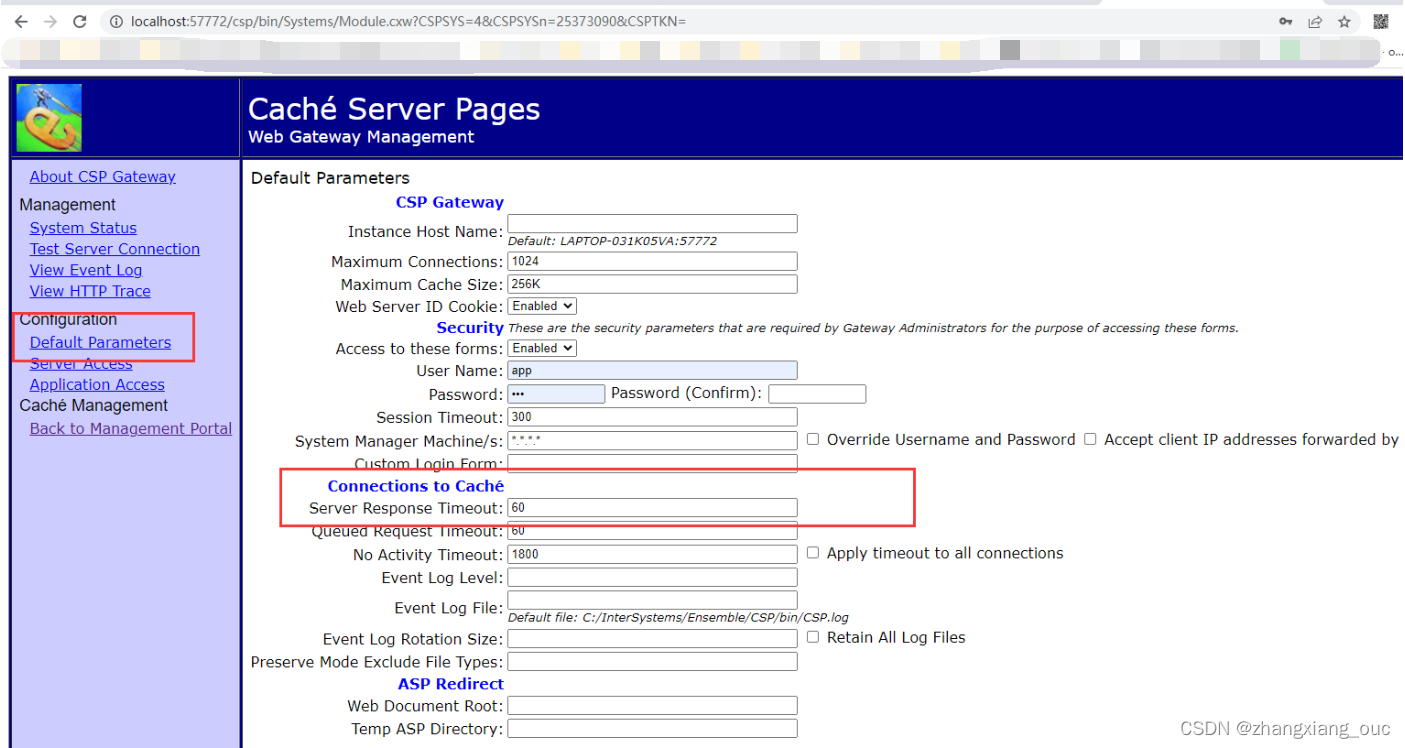Click the Web Document Root field
Screen dimensions: 1405x748
point(652,705)
